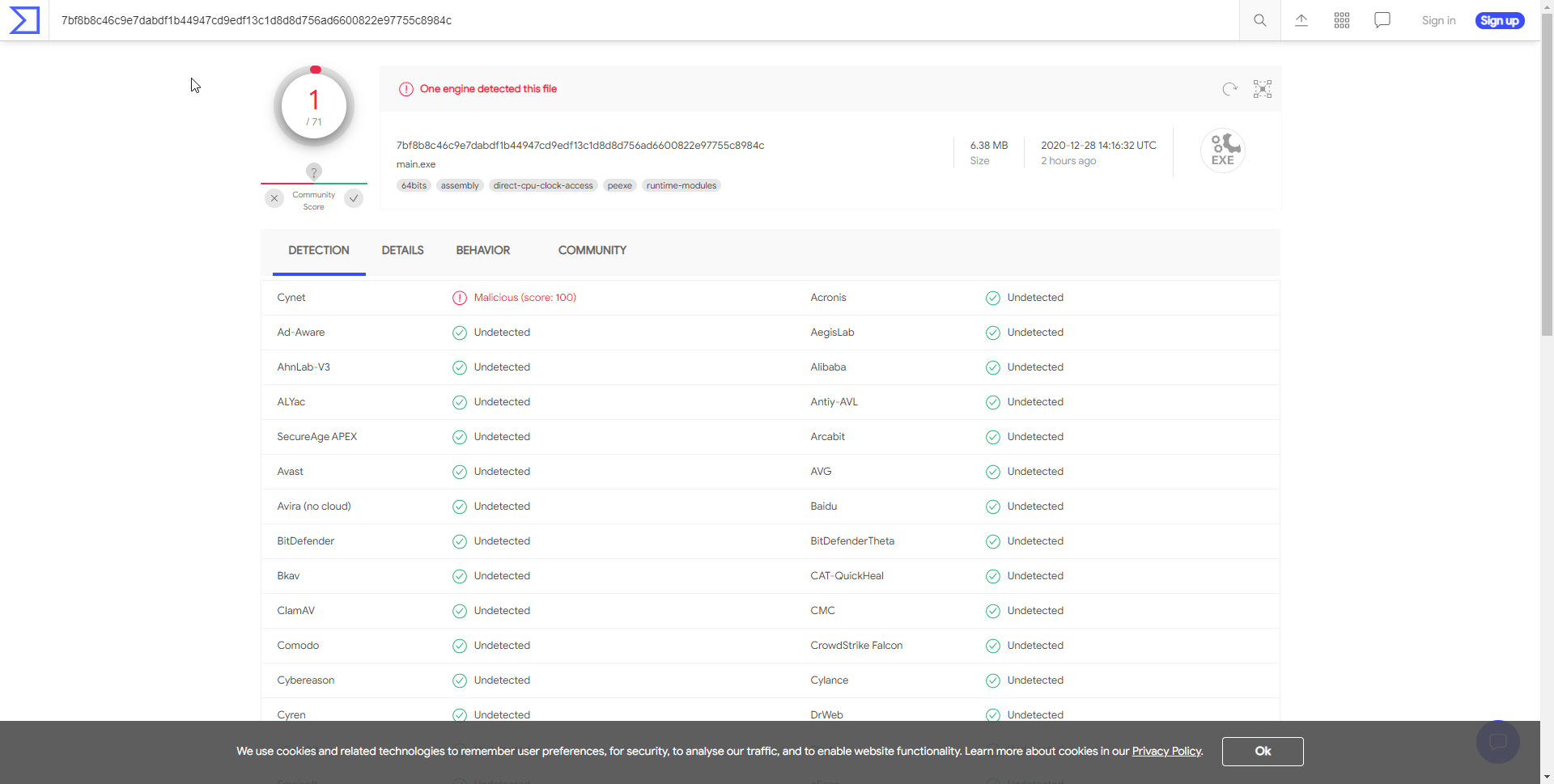This screenshot has width=1554, height=784.
Task: Switch to the BEHAVIOR tab
Action: click(x=482, y=251)
